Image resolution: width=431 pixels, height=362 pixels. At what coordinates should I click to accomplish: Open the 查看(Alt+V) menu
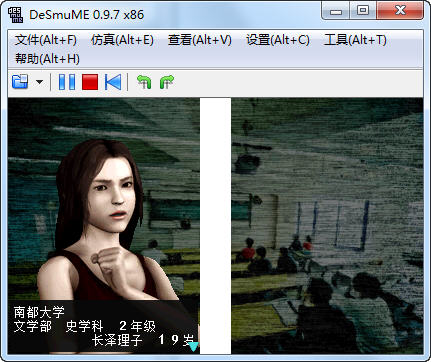point(200,40)
